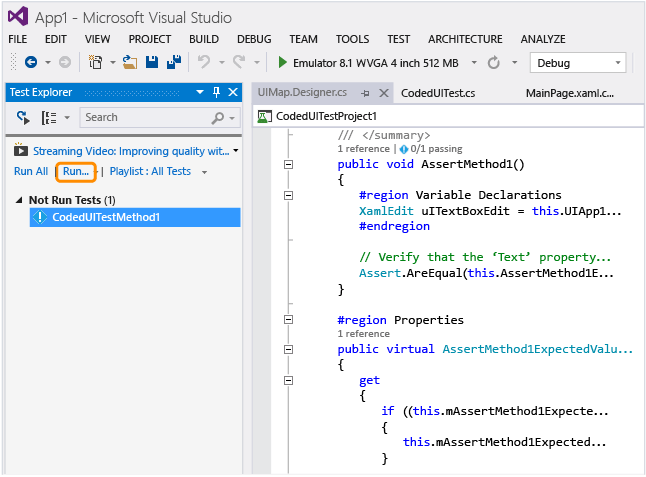Open the TEAM menu
The image size is (646, 477).
(x=303, y=39)
